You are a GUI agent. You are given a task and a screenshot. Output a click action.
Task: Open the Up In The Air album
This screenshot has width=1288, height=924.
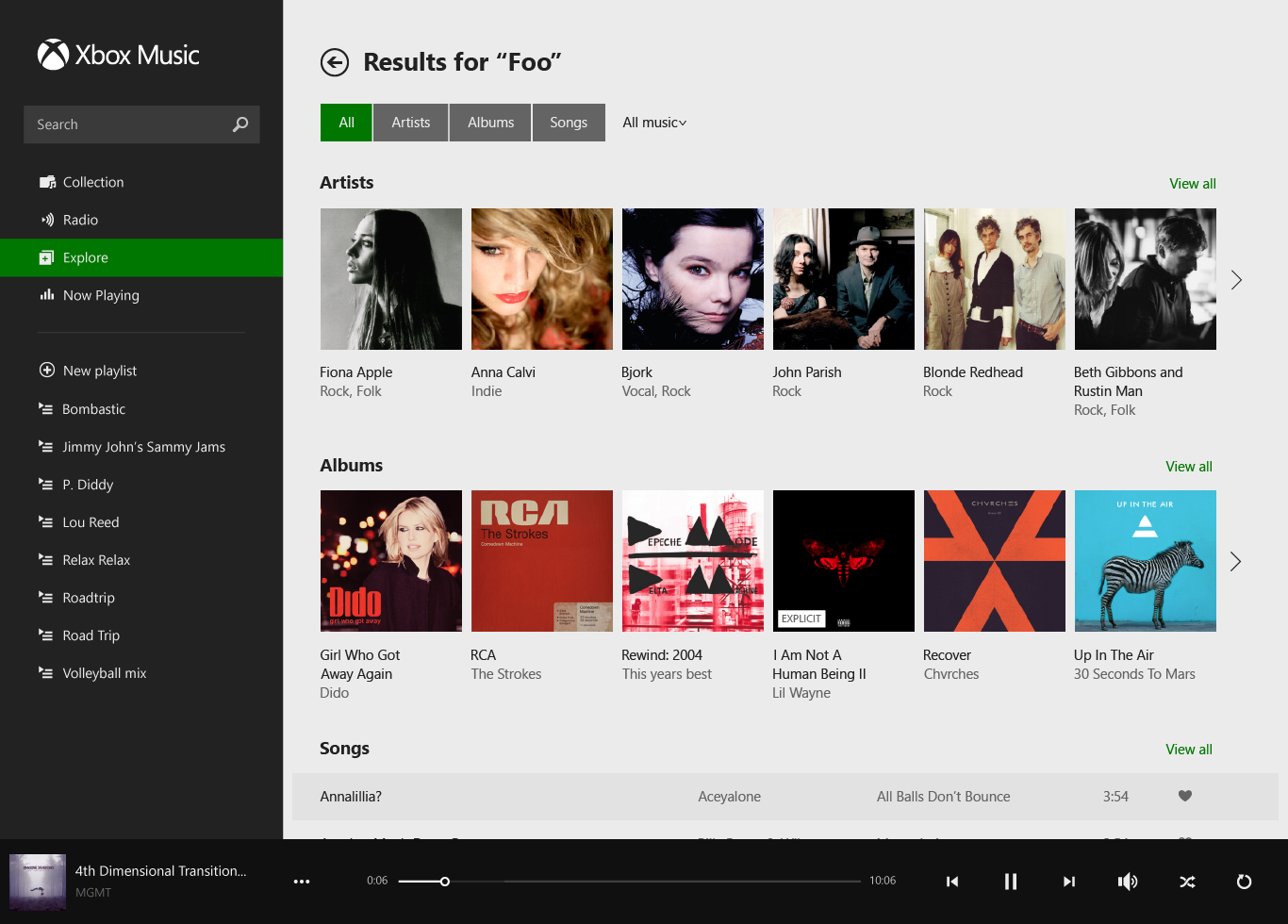click(x=1146, y=561)
